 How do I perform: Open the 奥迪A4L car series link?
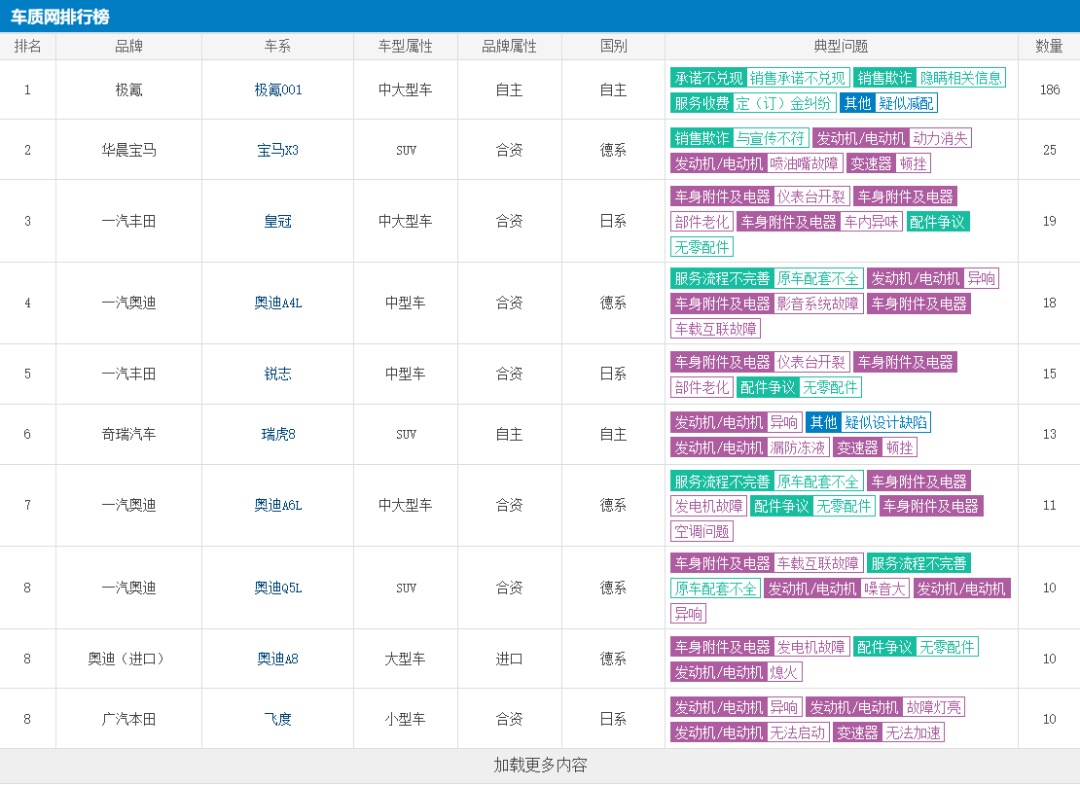(x=278, y=303)
